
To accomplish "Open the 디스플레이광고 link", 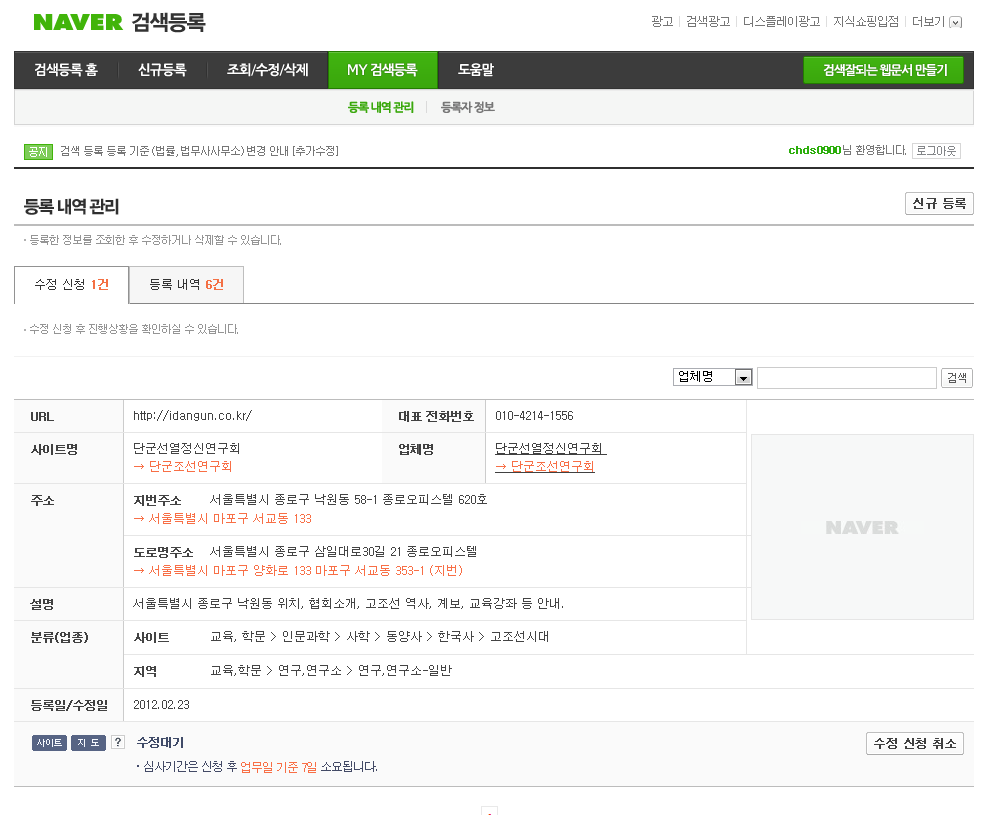I will [782, 22].
